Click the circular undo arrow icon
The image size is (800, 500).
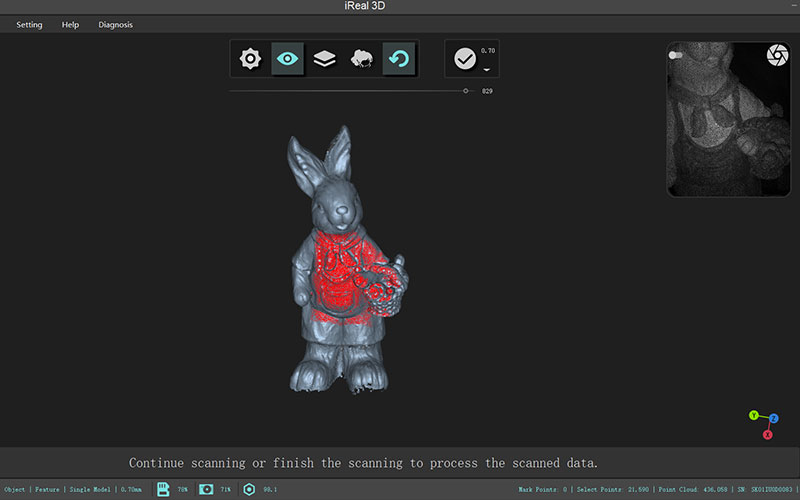[x=399, y=59]
